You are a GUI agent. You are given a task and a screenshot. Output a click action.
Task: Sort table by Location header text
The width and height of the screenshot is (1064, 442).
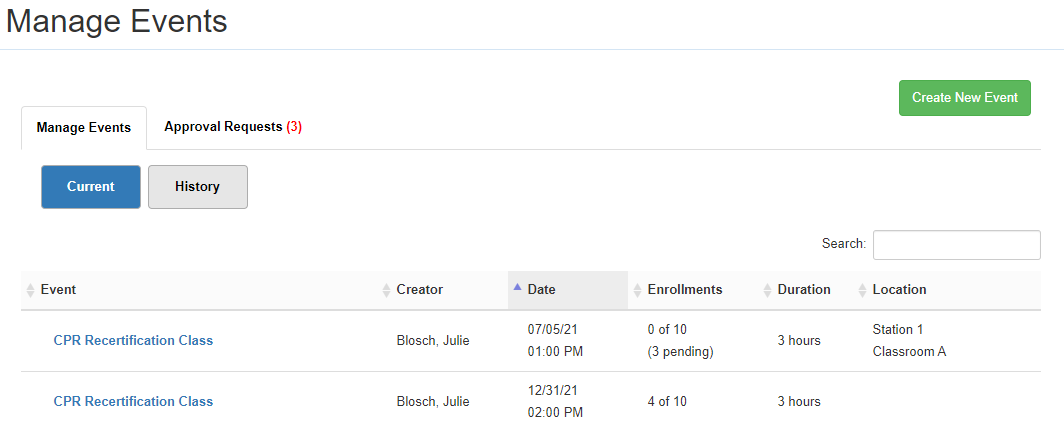[899, 290]
